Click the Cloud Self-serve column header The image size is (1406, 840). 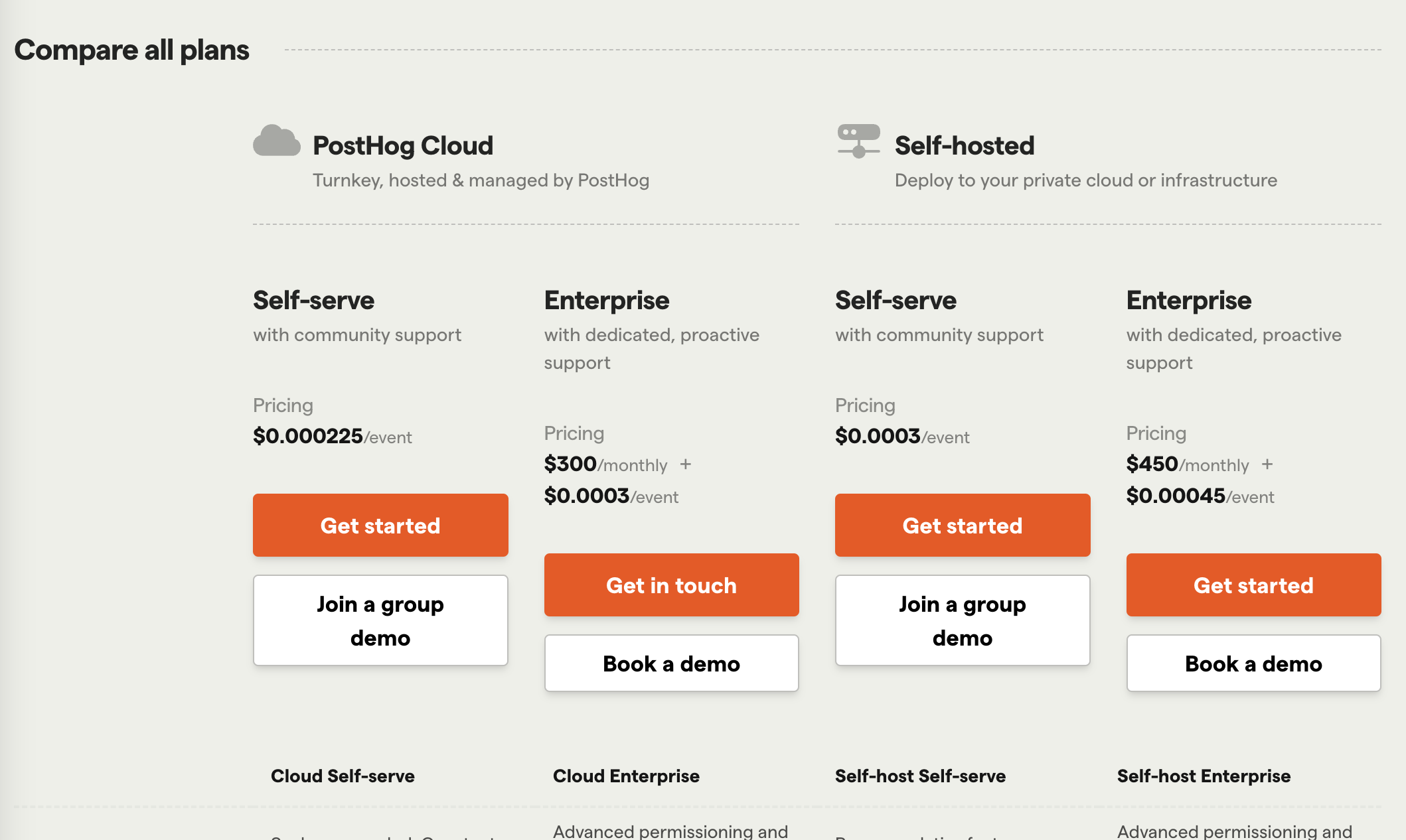click(x=343, y=776)
